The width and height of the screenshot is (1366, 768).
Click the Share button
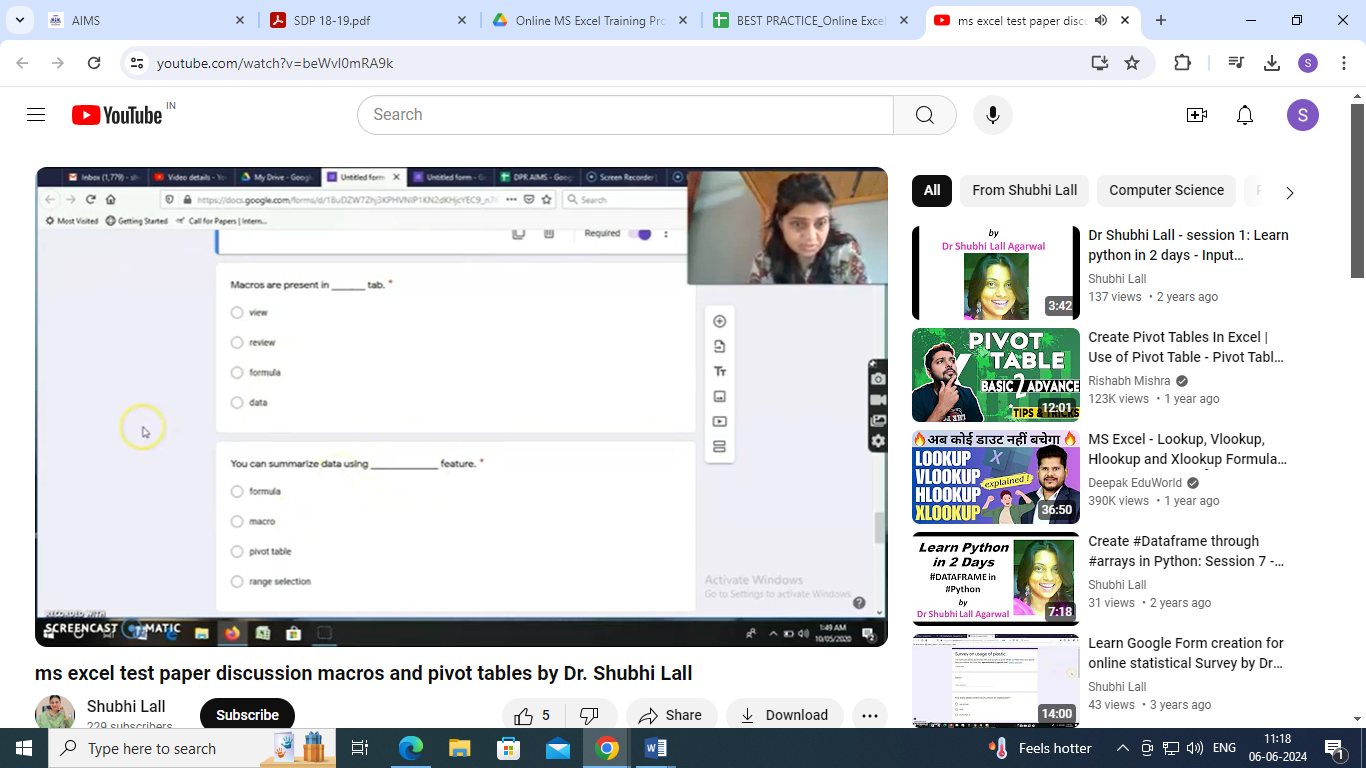click(671, 715)
